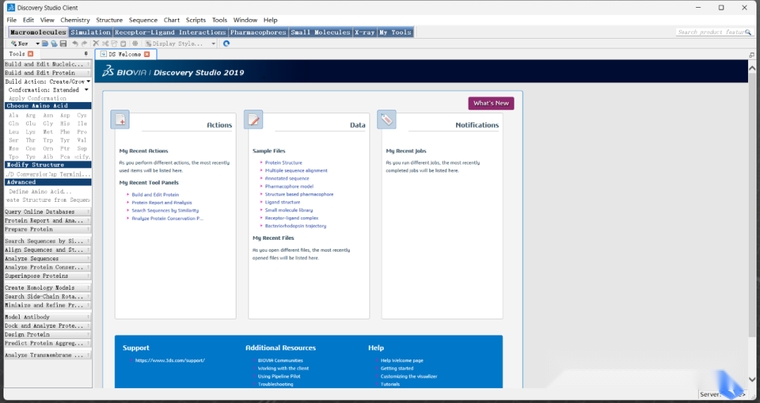Expand the Model Antibody group

[48, 317]
